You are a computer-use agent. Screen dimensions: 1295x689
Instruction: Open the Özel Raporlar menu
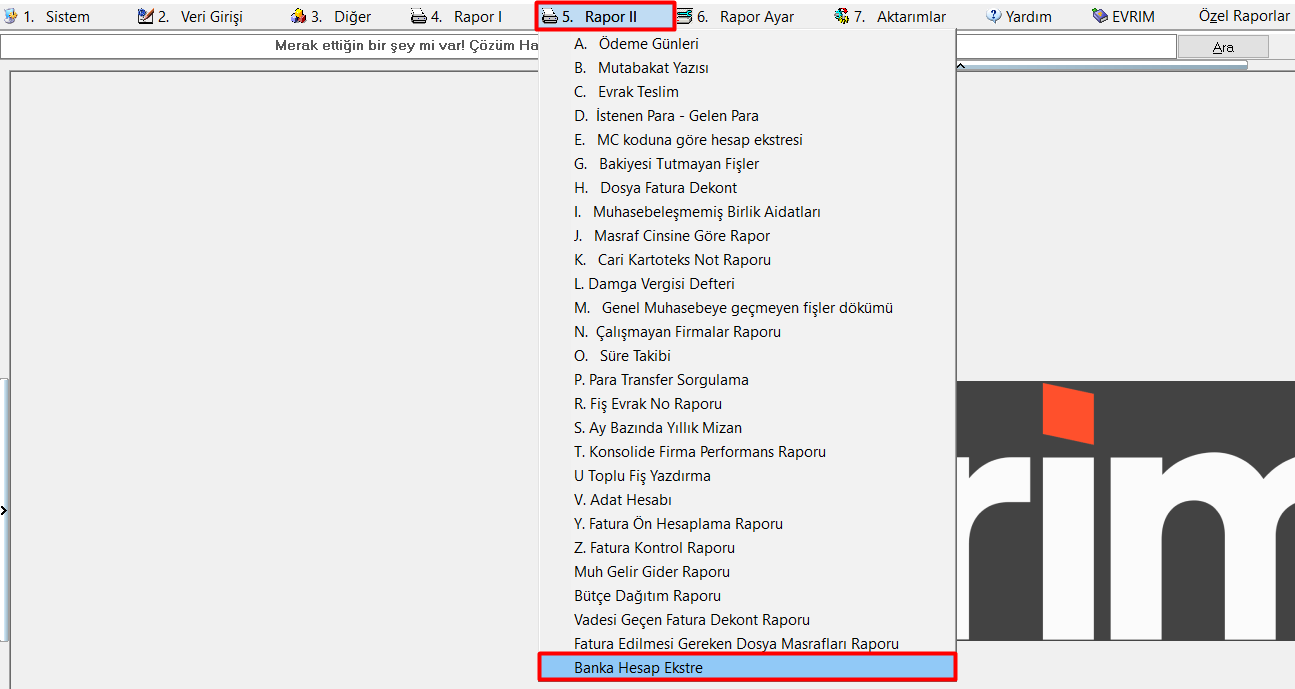1244,16
